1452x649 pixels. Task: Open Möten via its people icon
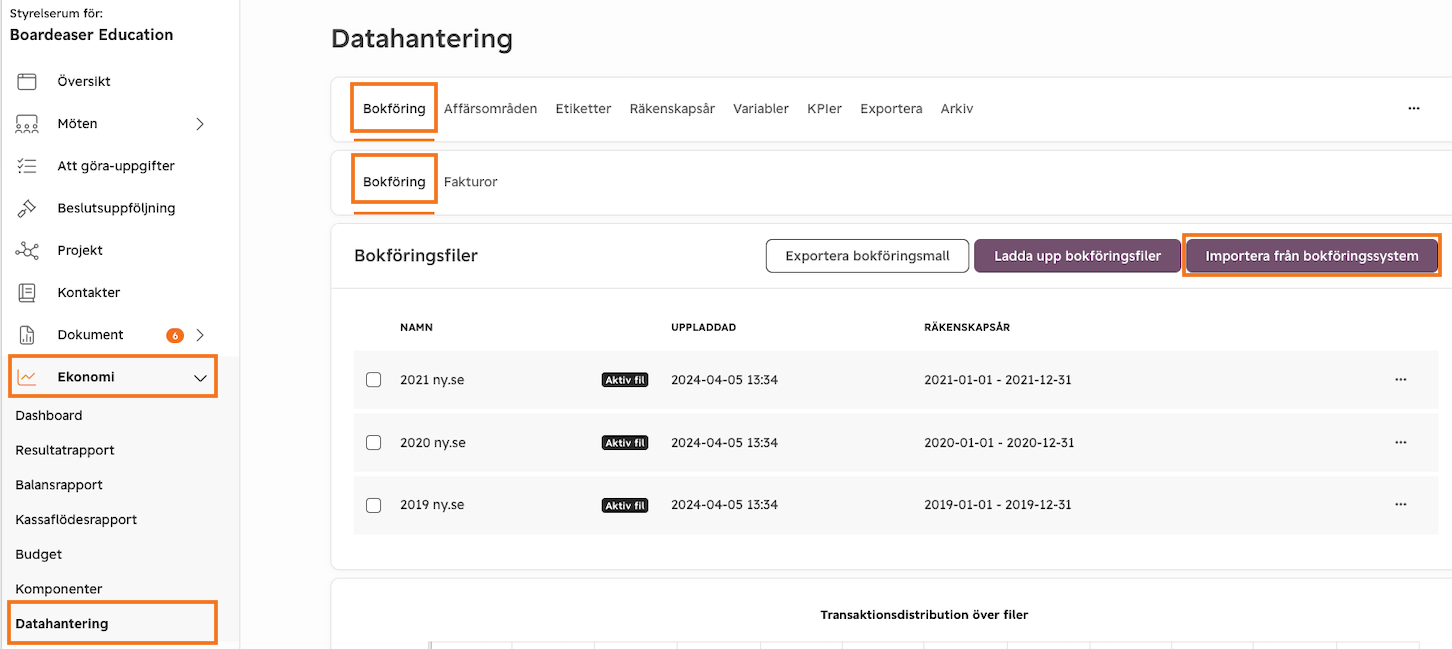(27, 123)
